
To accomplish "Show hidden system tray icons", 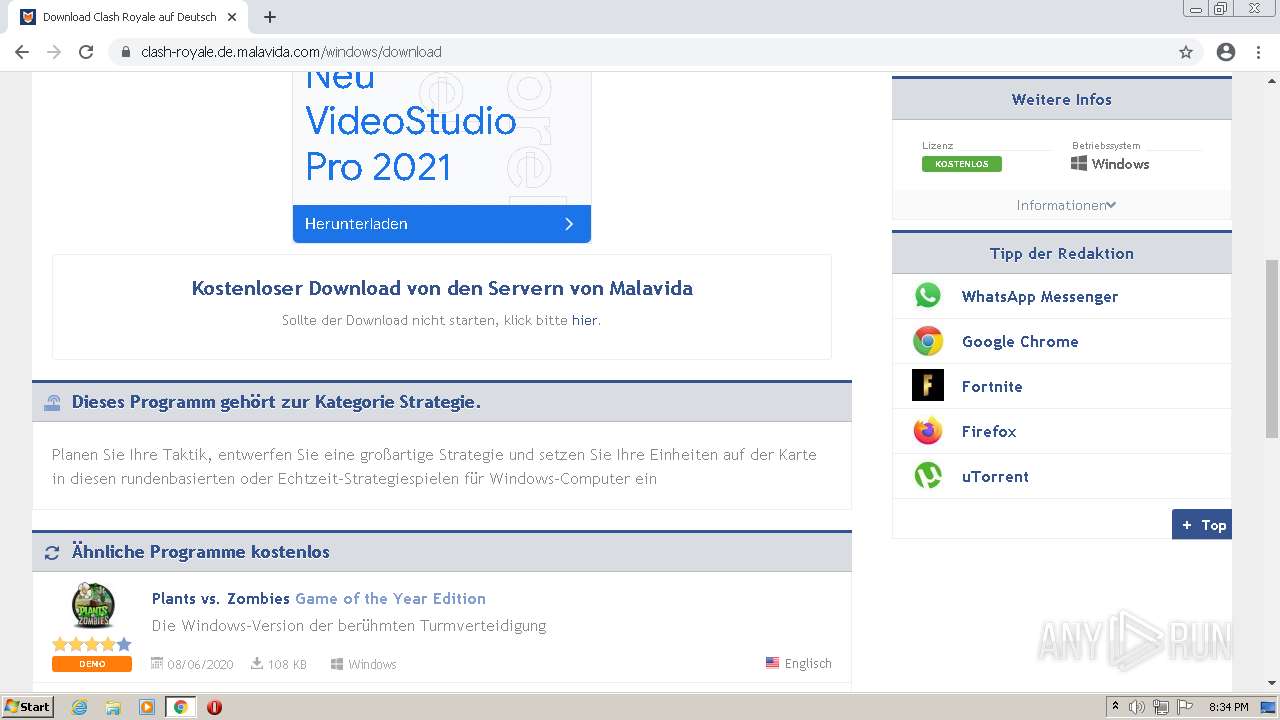I will 1115,707.
